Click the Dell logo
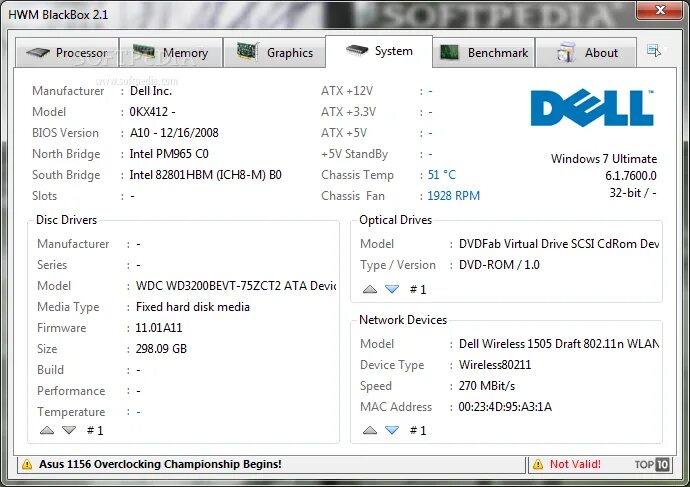Screen dimensions: 690x487 [592, 108]
